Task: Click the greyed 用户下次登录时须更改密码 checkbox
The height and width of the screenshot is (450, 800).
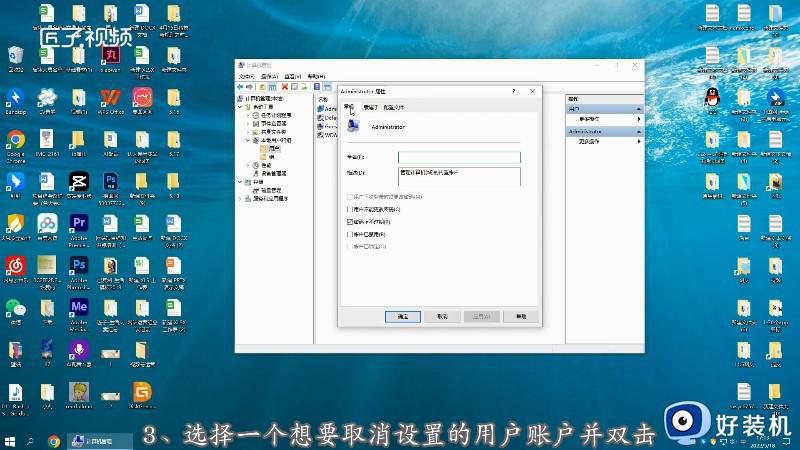Action: coord(350,196)
